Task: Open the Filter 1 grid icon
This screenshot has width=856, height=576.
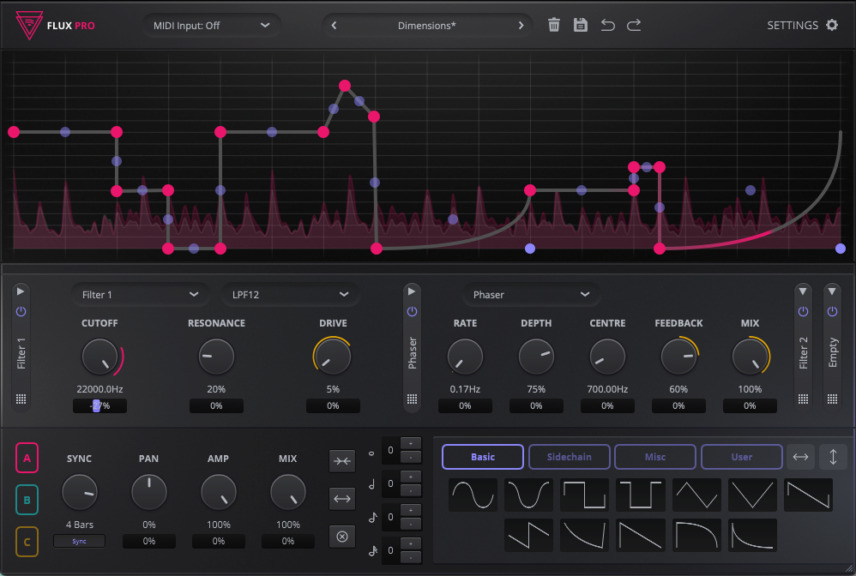Action: (21, 399)
